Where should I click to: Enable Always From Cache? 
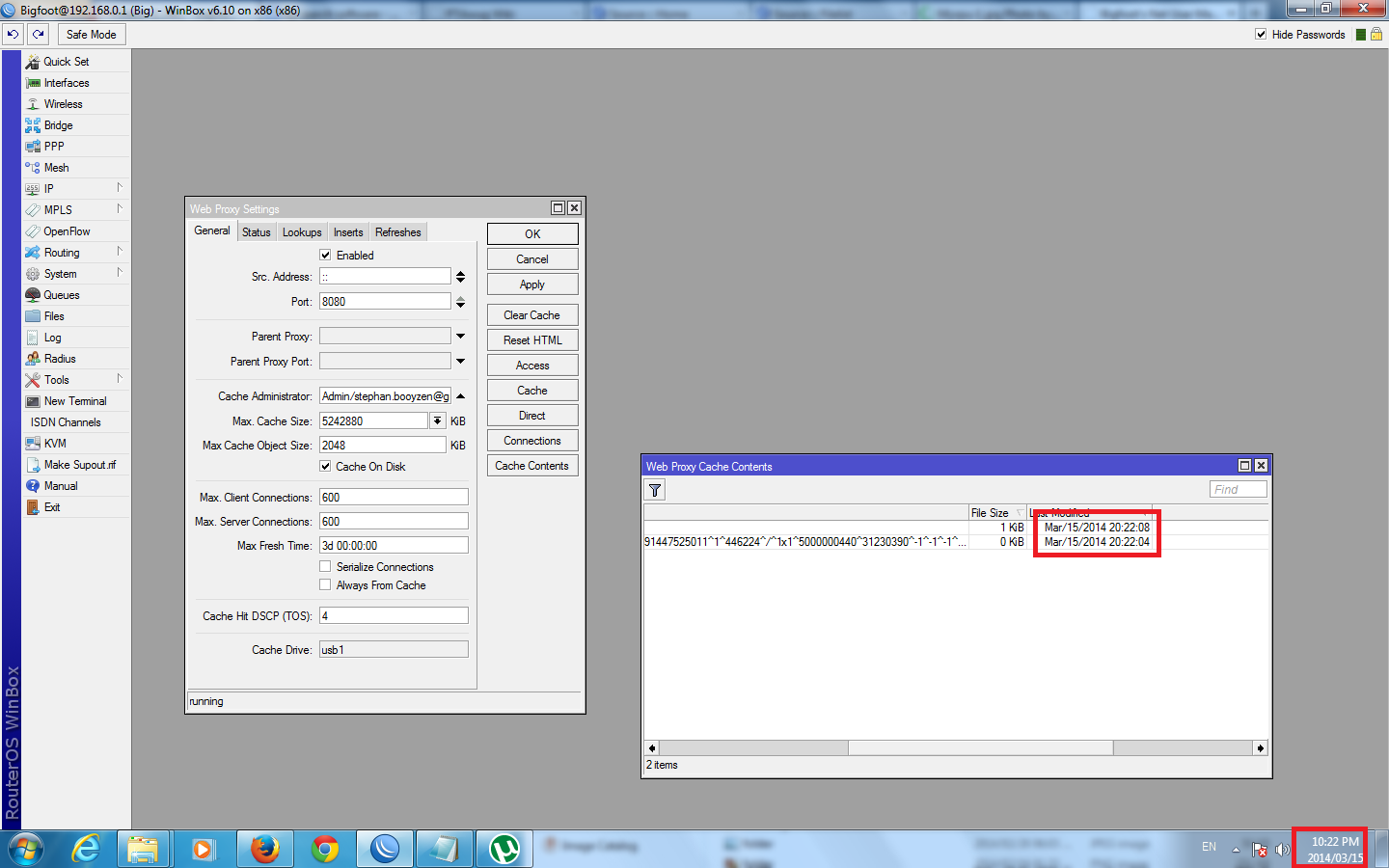(x=325, y=584)
